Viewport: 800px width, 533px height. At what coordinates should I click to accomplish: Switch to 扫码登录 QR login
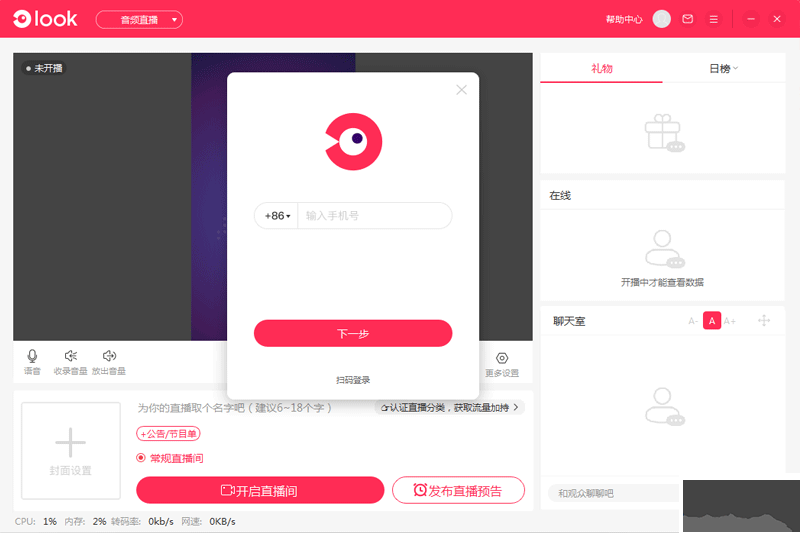click(353, 380)
